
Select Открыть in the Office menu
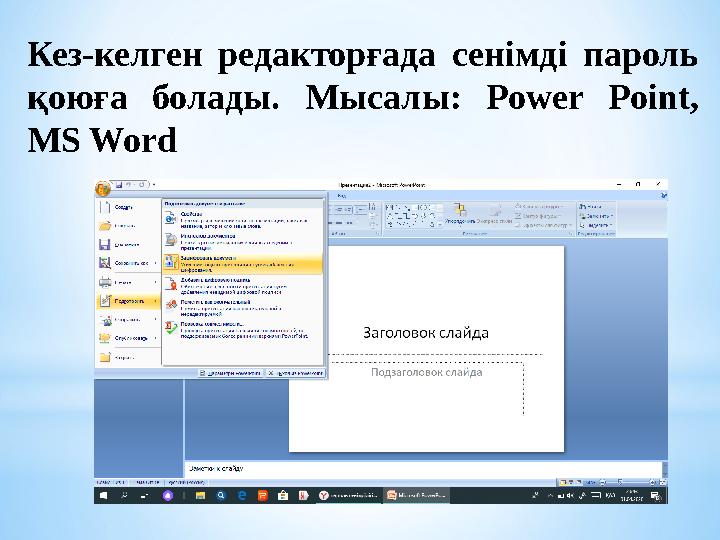coord(128,226)
